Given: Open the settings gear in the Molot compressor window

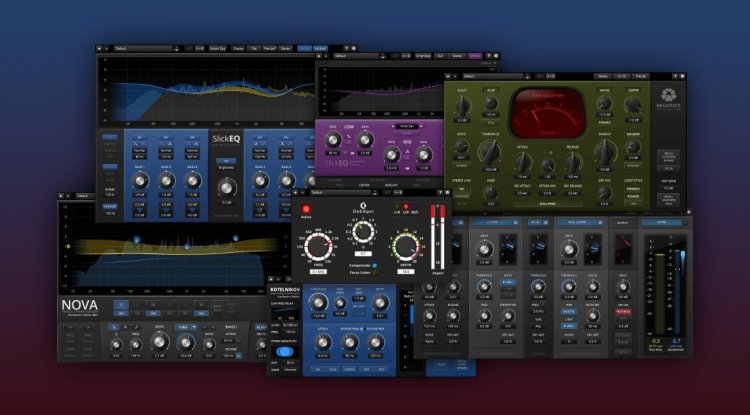Looking at the screenshot, I should [x=683, y=76].
